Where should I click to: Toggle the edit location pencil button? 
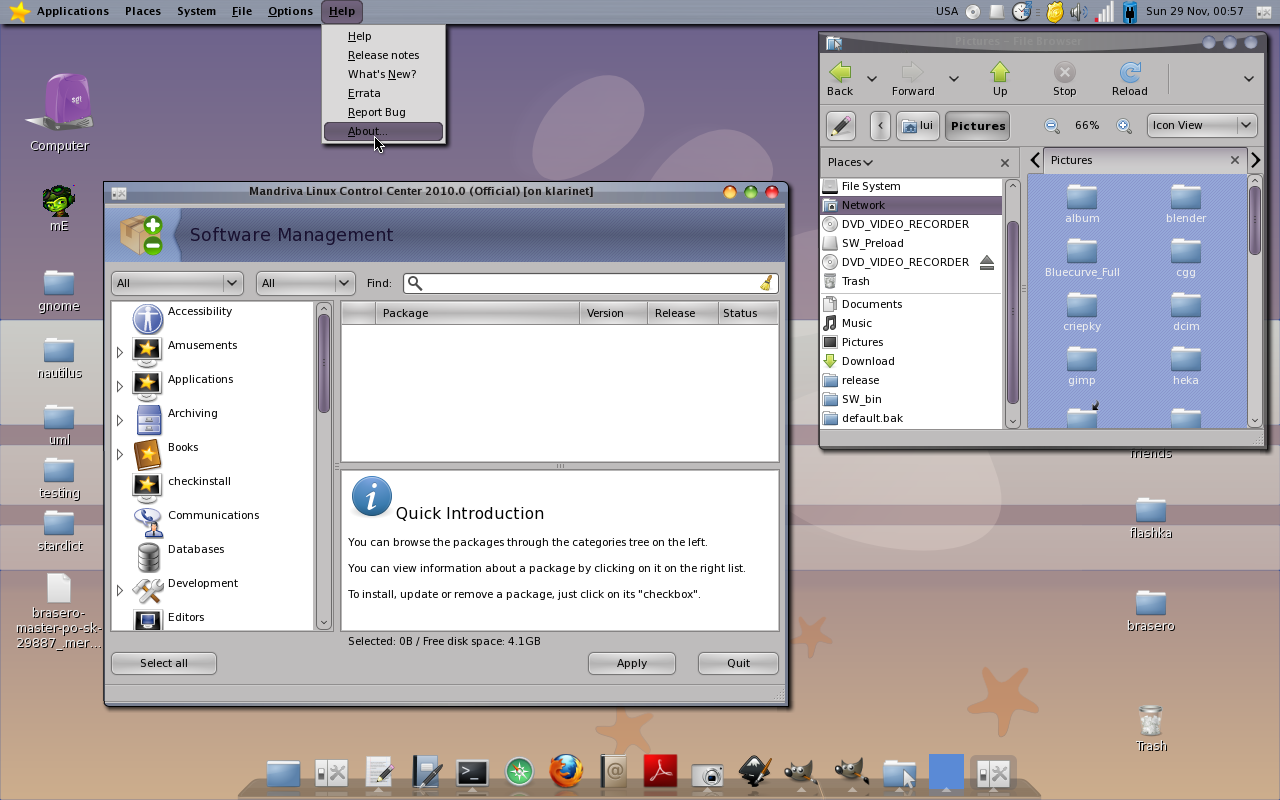click(x=841, y=126)
